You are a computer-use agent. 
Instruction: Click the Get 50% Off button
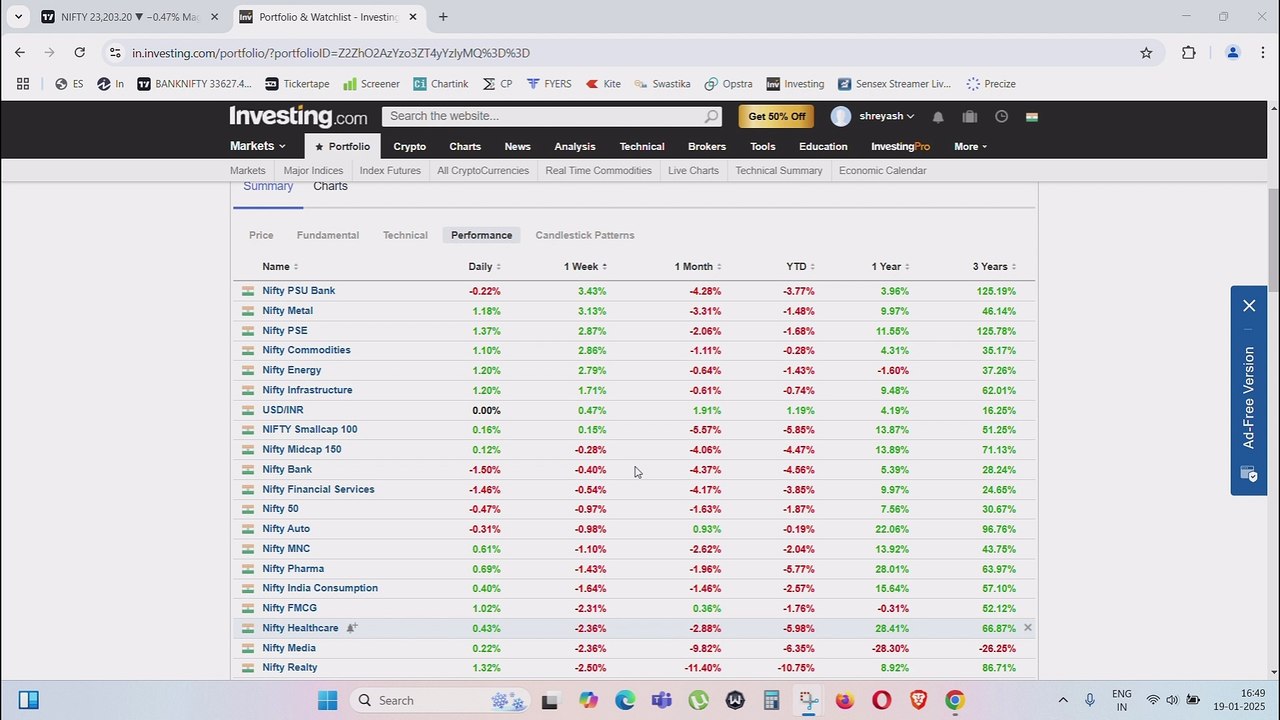click(776, 117)
